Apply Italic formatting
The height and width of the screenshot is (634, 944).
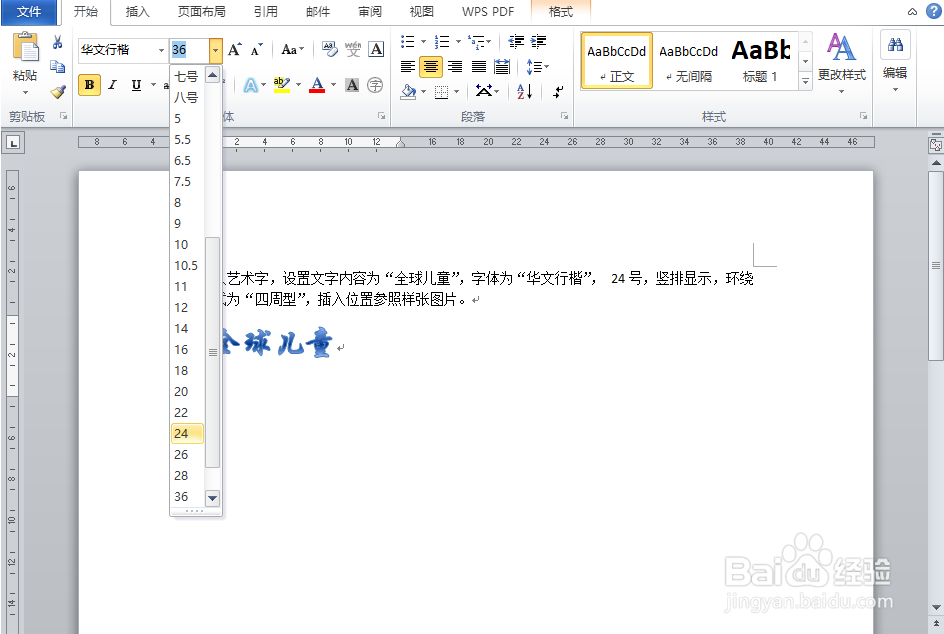pos(112,85)
